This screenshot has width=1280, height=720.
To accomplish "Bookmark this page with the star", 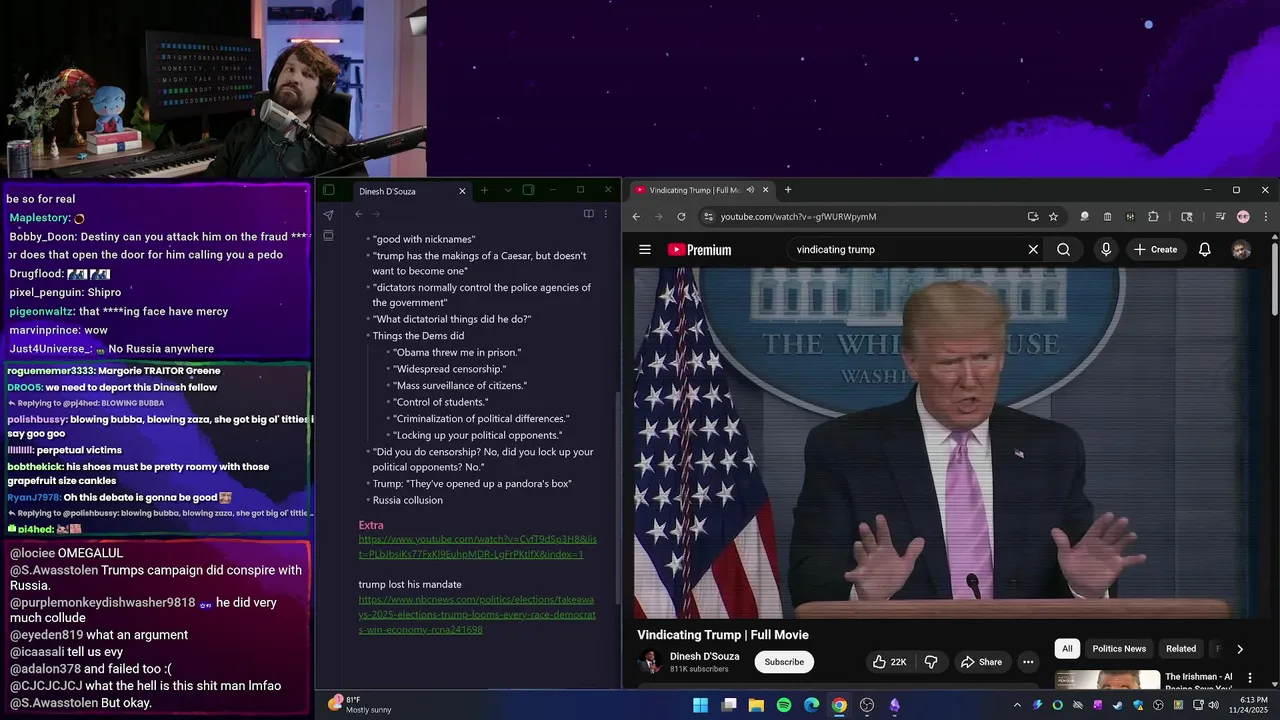I will 1053,217.
